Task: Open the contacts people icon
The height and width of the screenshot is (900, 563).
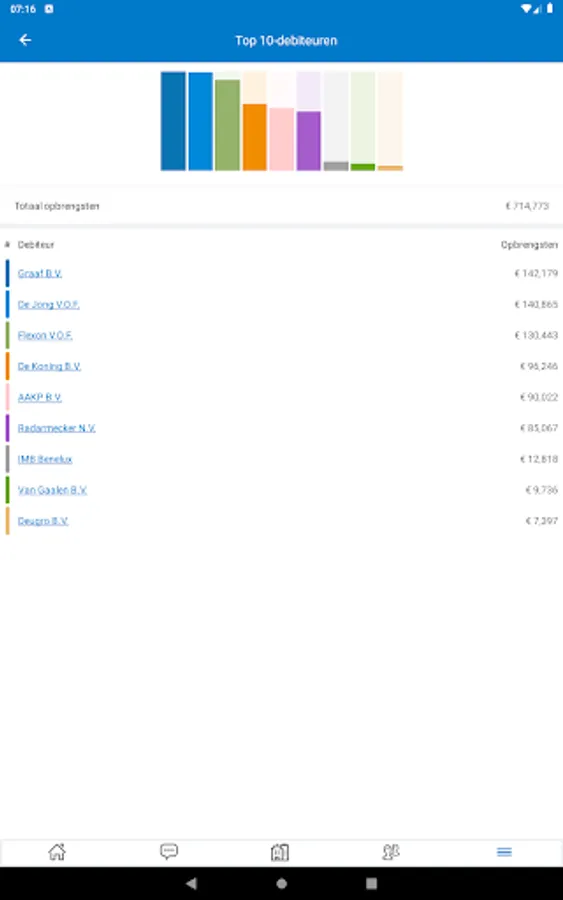Action: pyautogui.click(x=391, y=852)
